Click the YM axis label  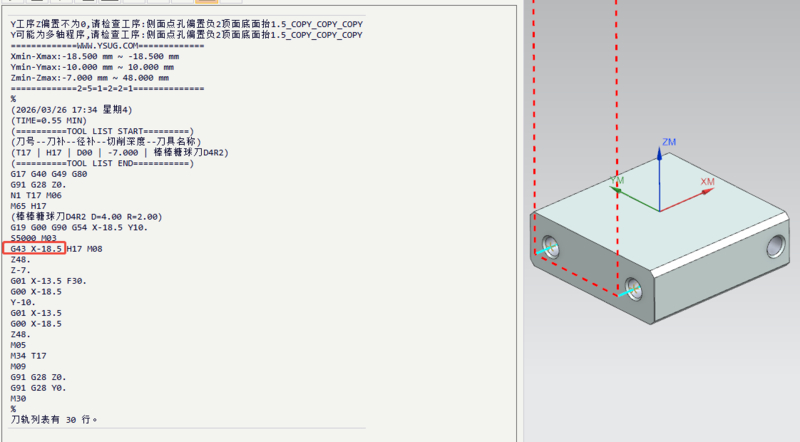[x=617, y=180]
